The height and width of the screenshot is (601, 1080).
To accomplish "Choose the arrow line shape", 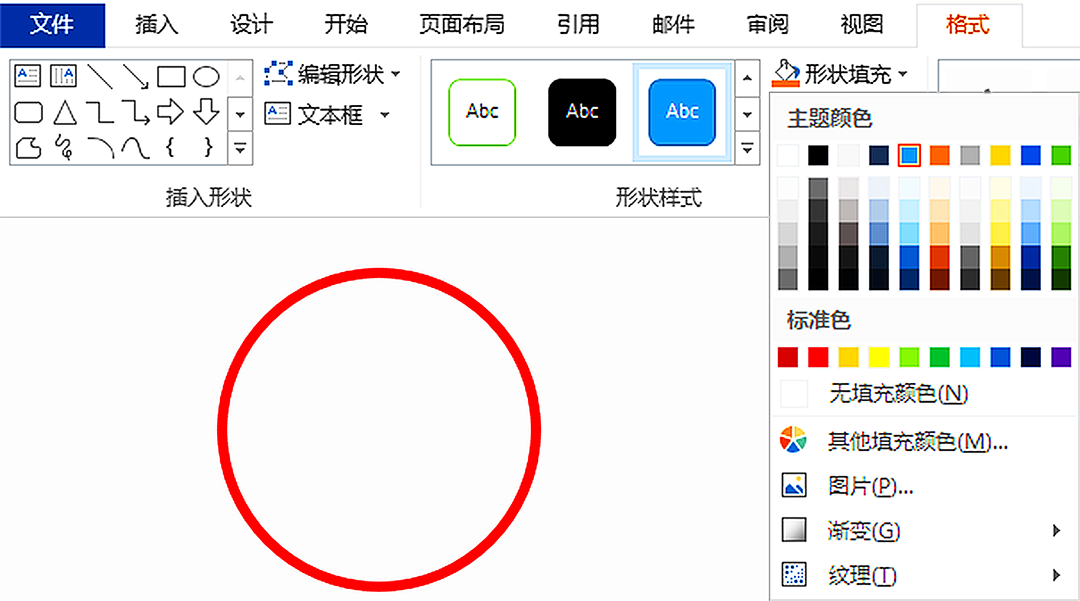I will click(135, 76).
